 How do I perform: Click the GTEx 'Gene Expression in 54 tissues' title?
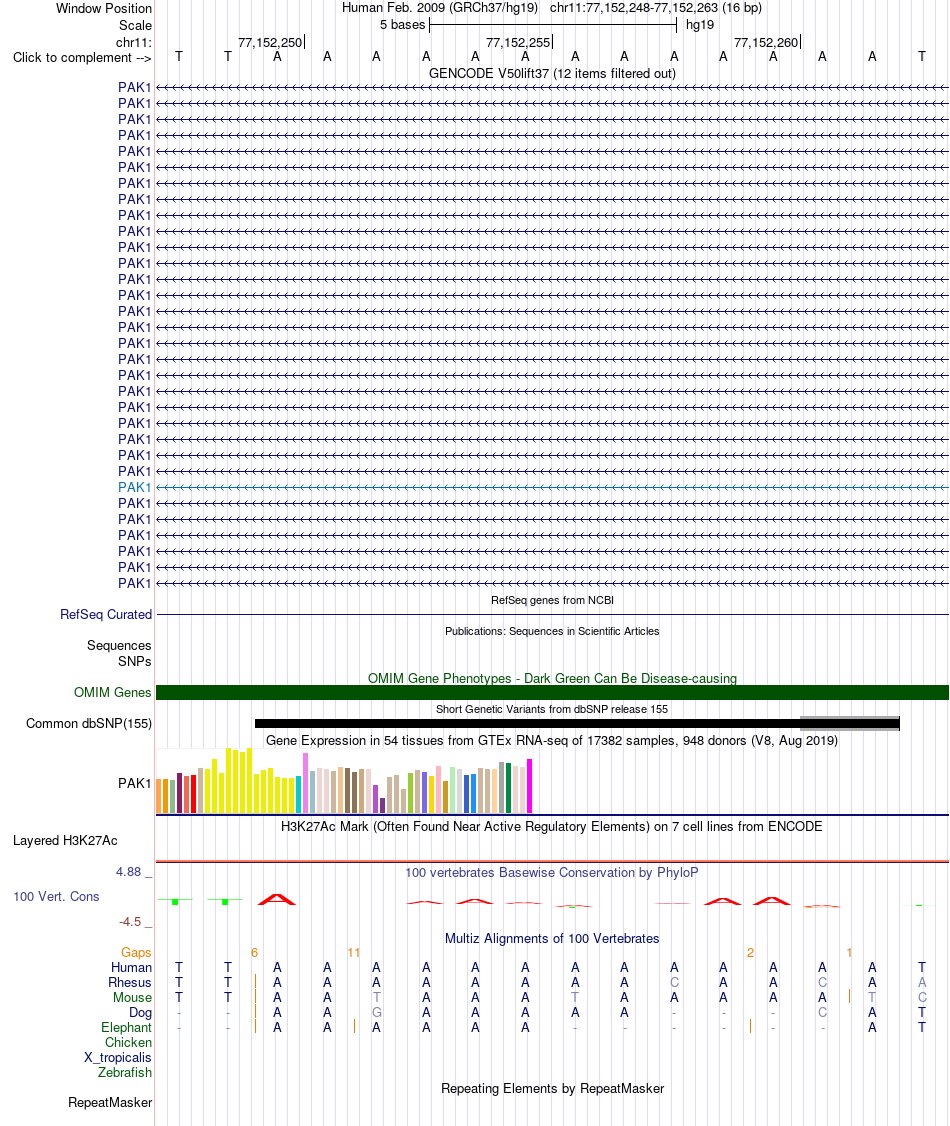551,740
